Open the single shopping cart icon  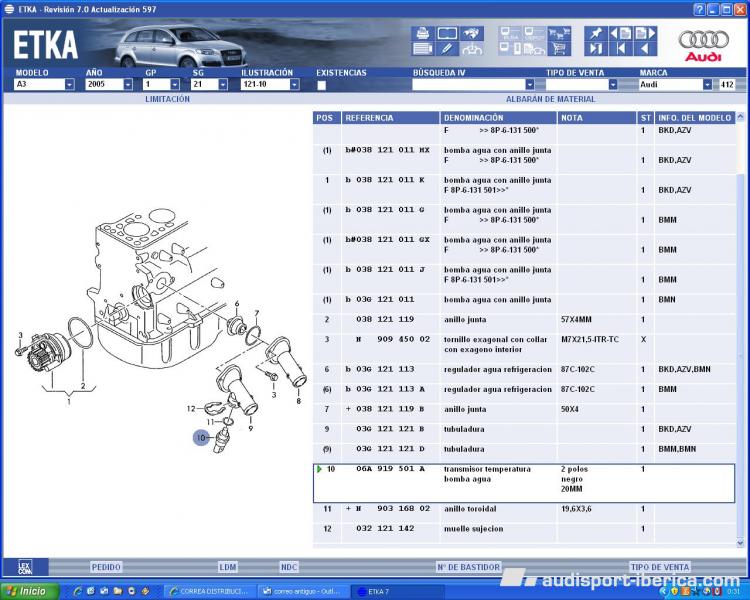(559, 49)
